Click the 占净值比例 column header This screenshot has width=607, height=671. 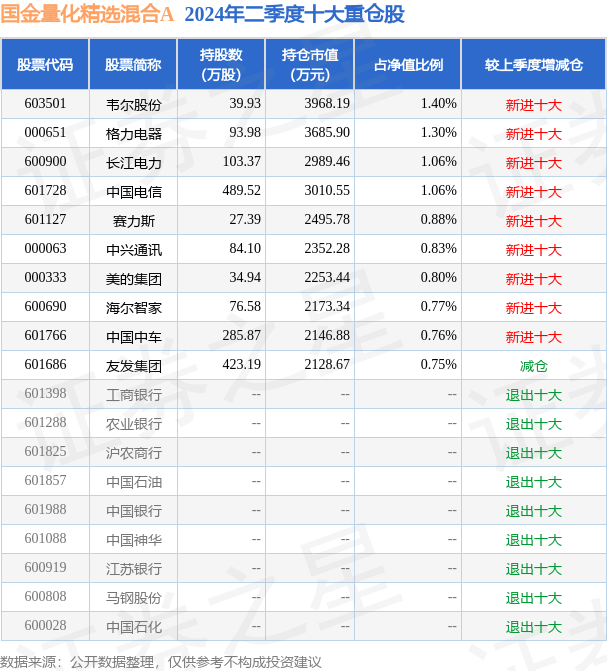[408, 65]
